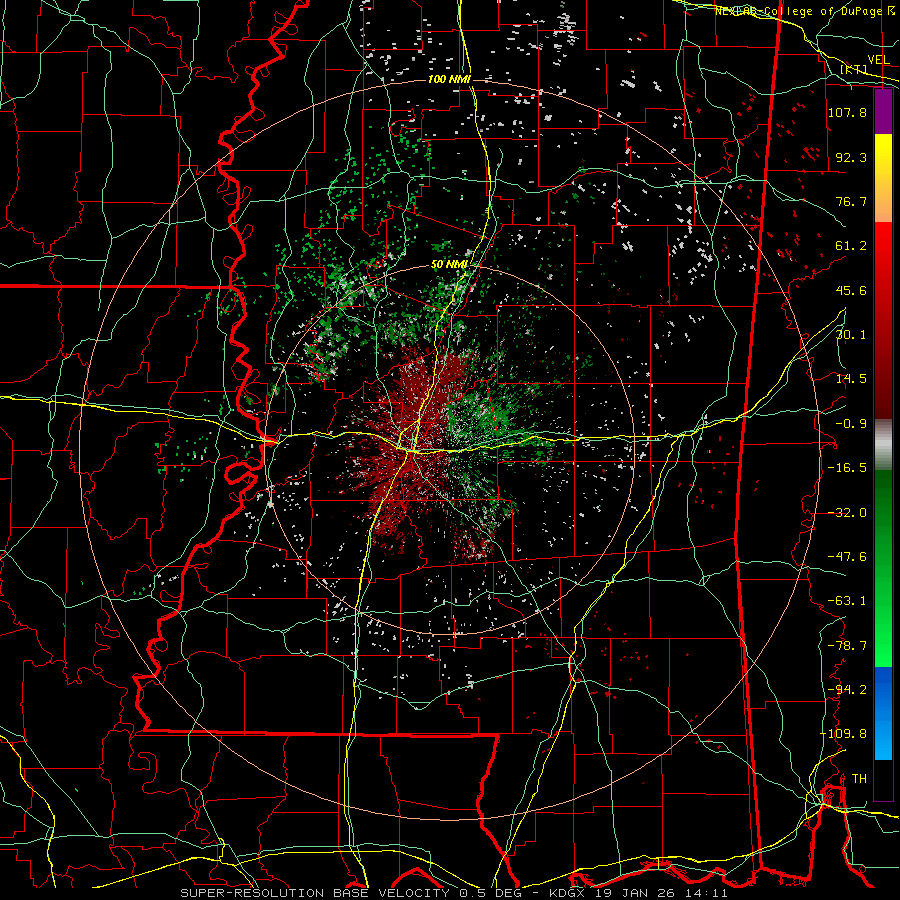Click the [KT] units label
Screen dimensions: 900x900
point(854,69)
